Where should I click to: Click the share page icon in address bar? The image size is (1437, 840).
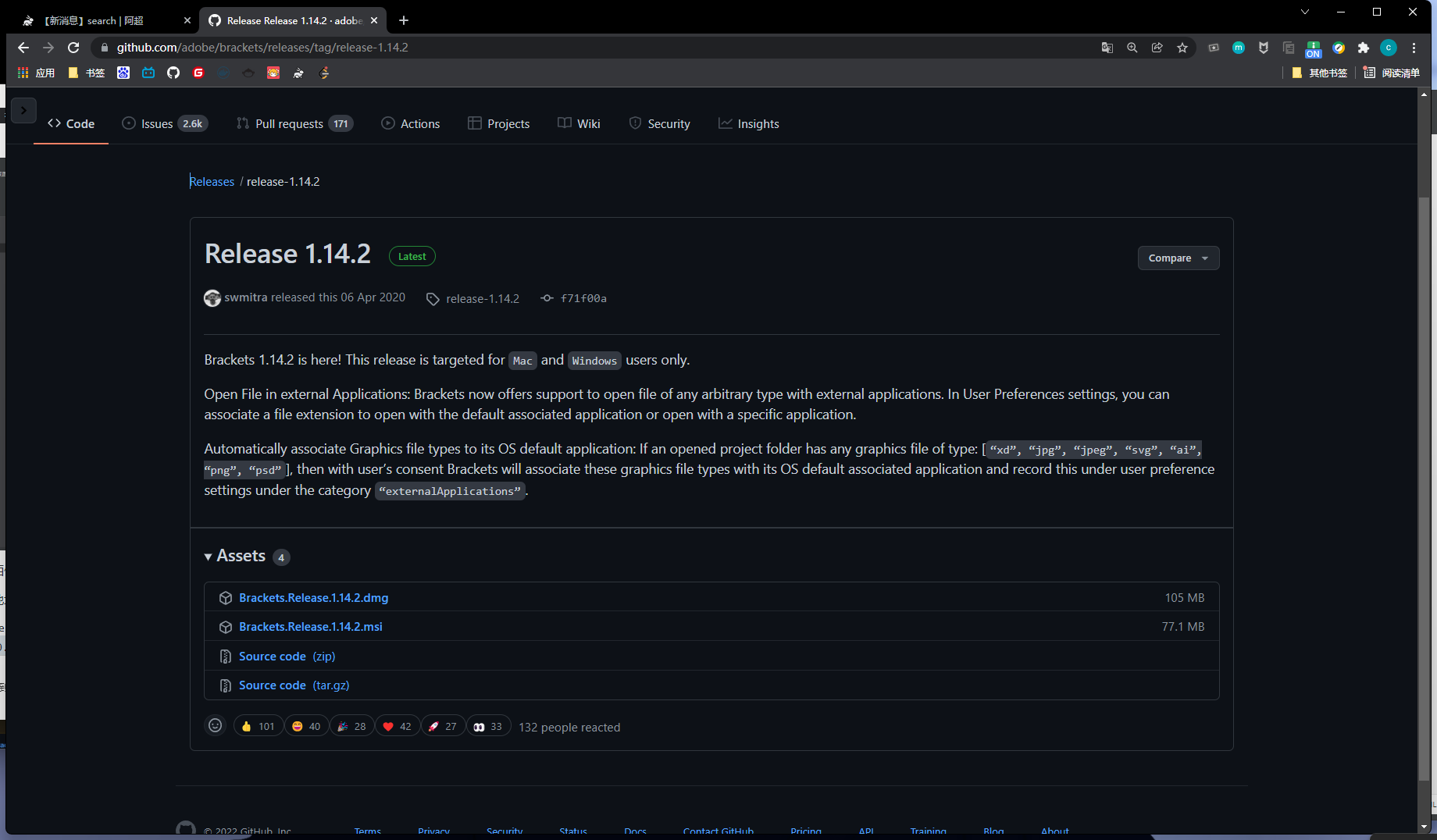[x=1157, y=48]
